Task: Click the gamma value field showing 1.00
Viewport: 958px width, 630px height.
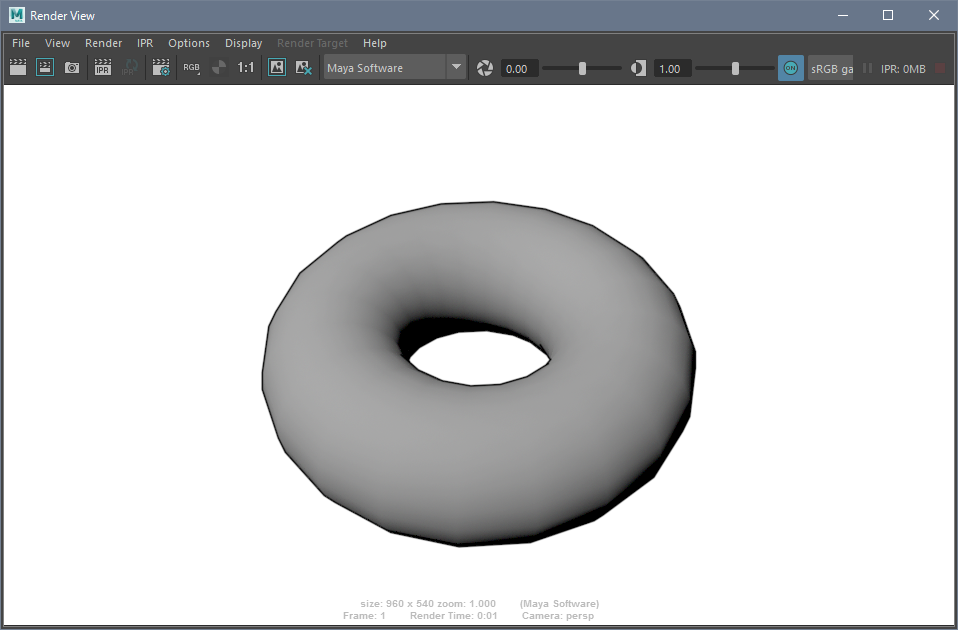Action: [672, 69]
